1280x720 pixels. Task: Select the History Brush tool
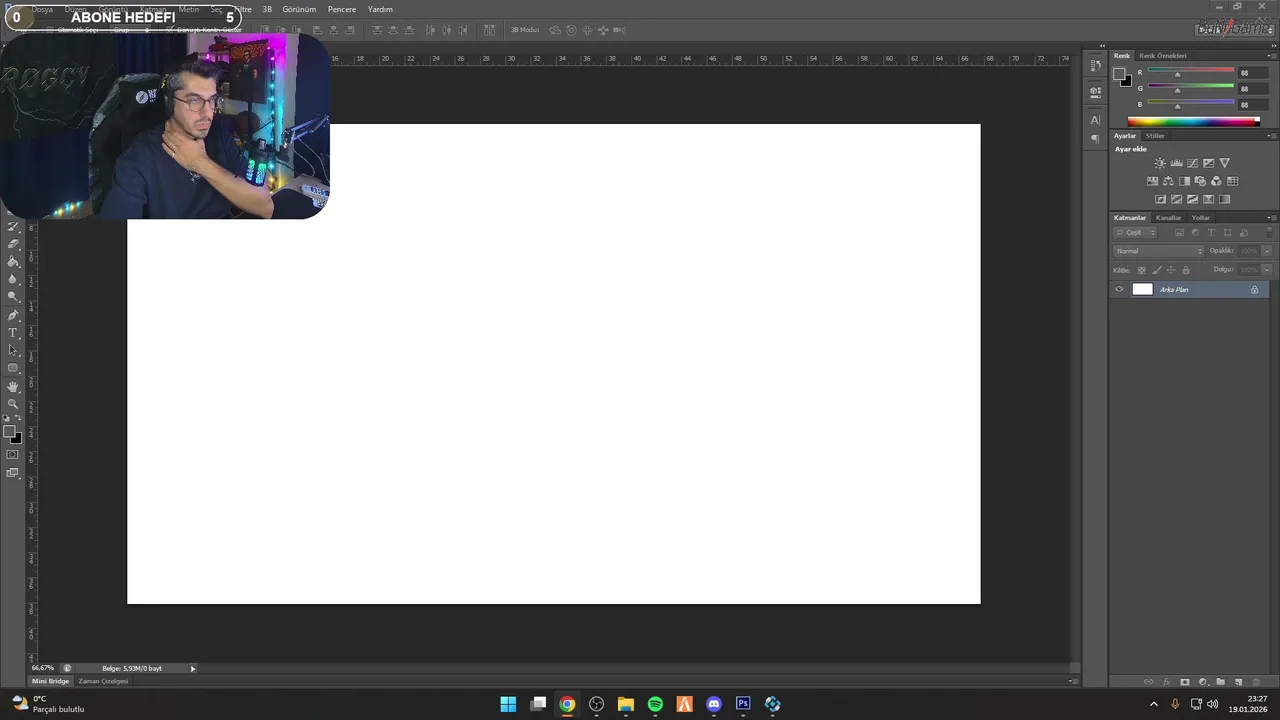pyautogui.click(x=13, y=226)
